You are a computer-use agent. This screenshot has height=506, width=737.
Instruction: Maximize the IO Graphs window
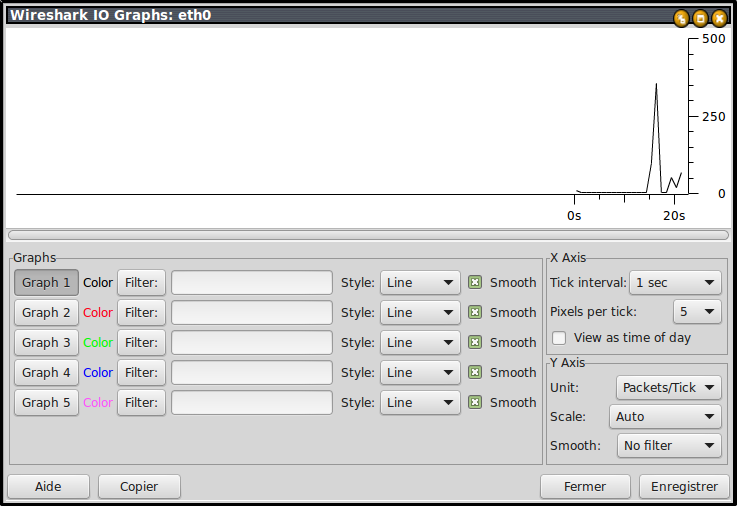(700, 18)
